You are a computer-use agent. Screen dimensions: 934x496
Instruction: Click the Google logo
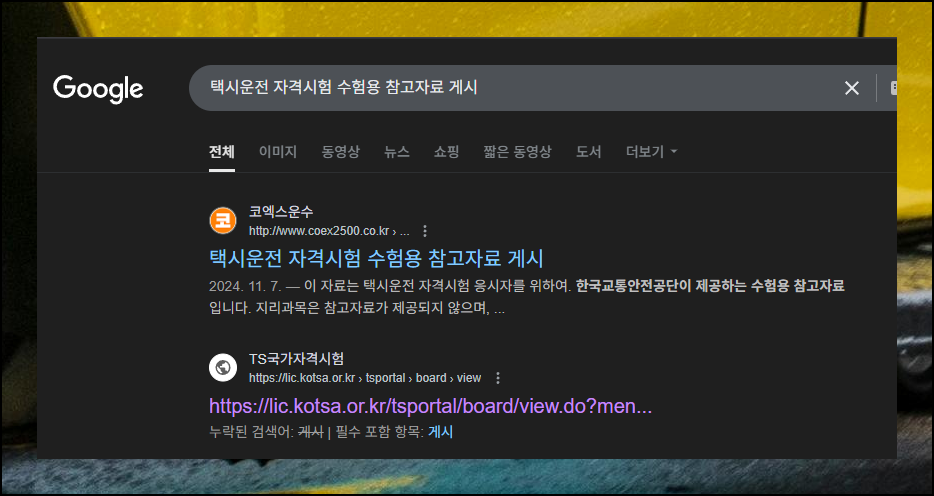(x=98, y=89)
